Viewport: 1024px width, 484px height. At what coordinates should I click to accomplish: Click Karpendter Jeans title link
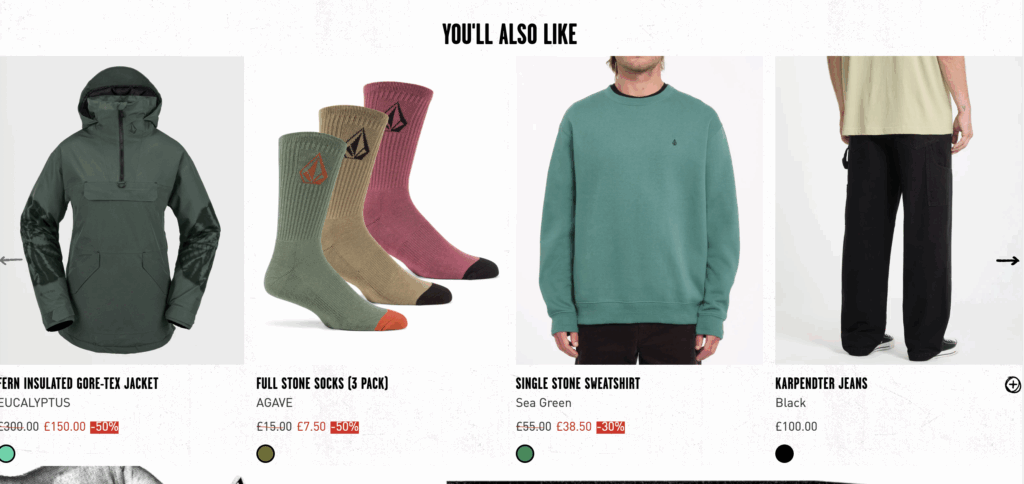(x=822, y=383)
